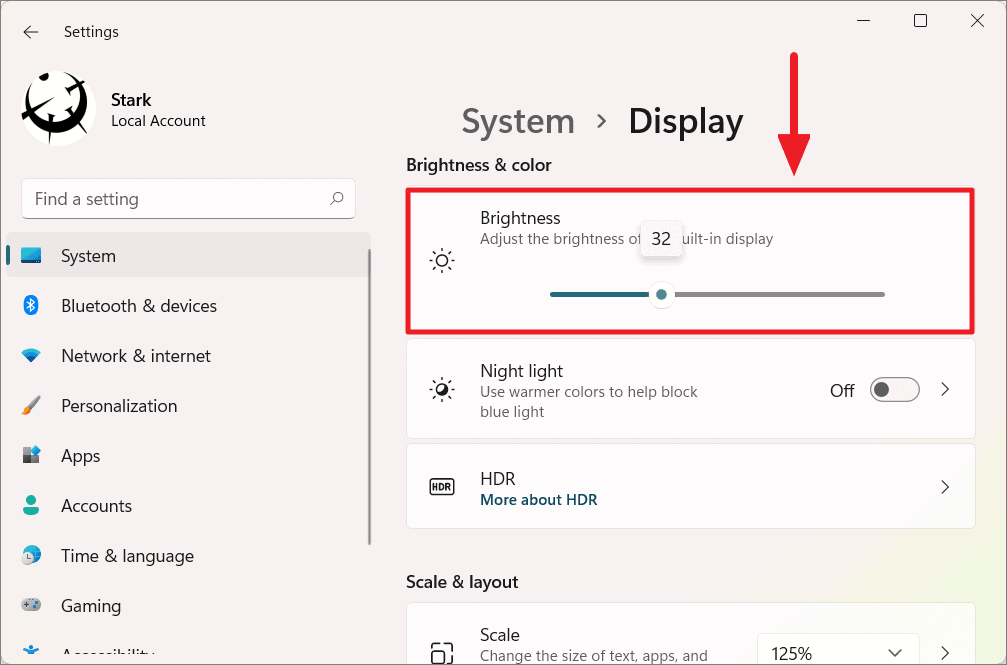This screenshot has height=665, width=1007.
Task: Expand the HDR settings chevron
Action: click(x=944, y=487)
